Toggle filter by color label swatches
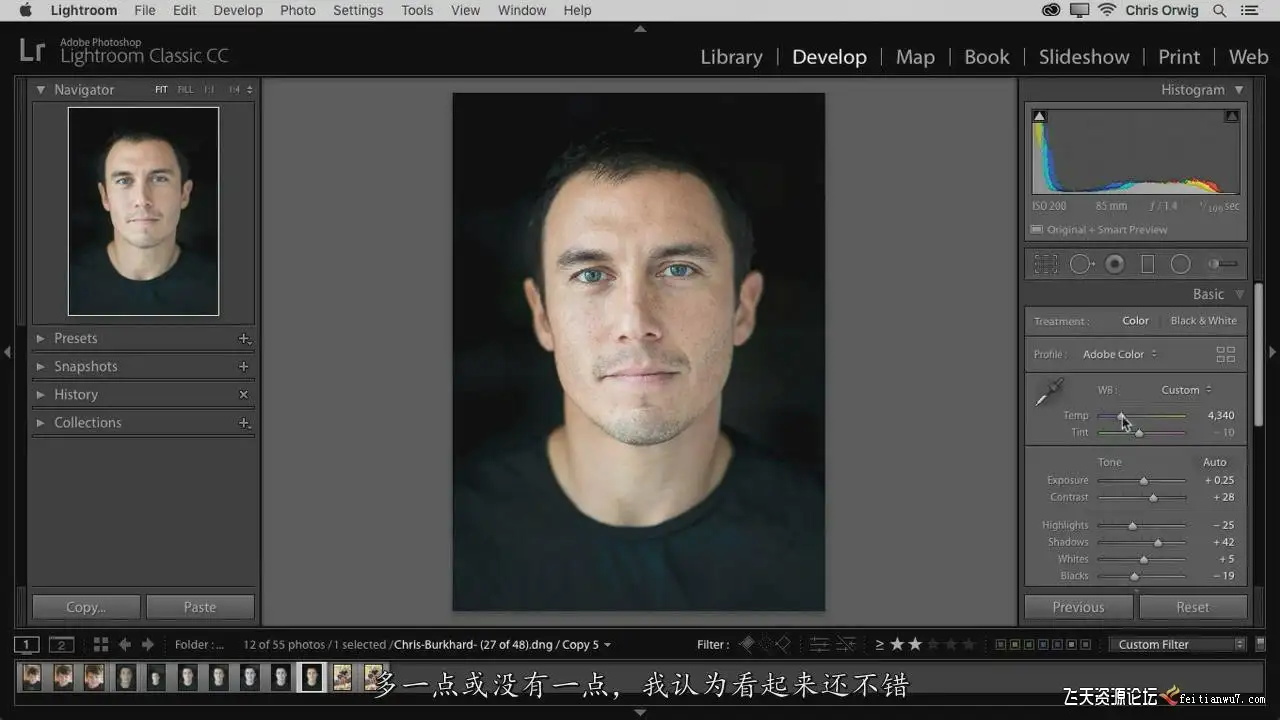Viewport: 1280px width, 720px height. (x=1044, y=645)
